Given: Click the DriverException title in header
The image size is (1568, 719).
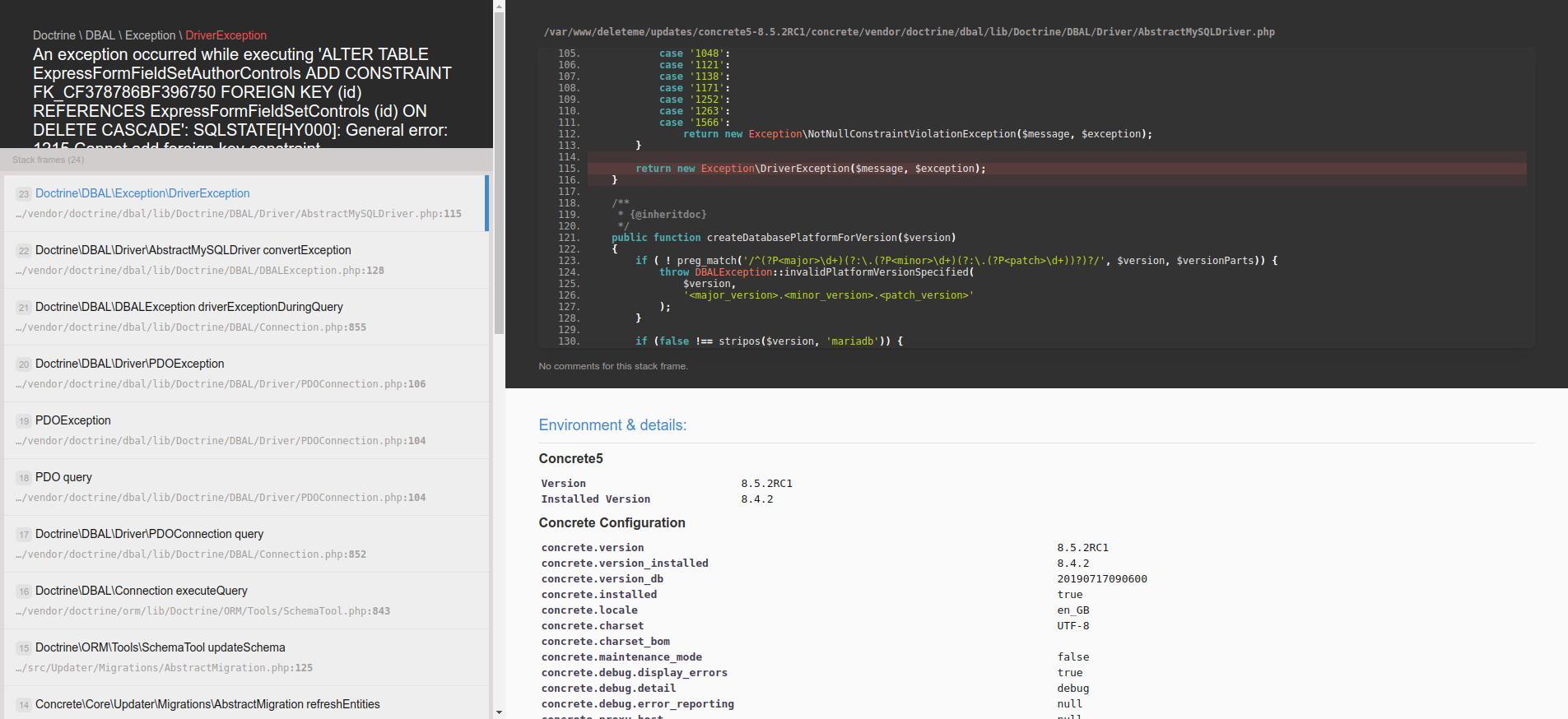Looking at the screenshot, I should [x=226, y=35].
